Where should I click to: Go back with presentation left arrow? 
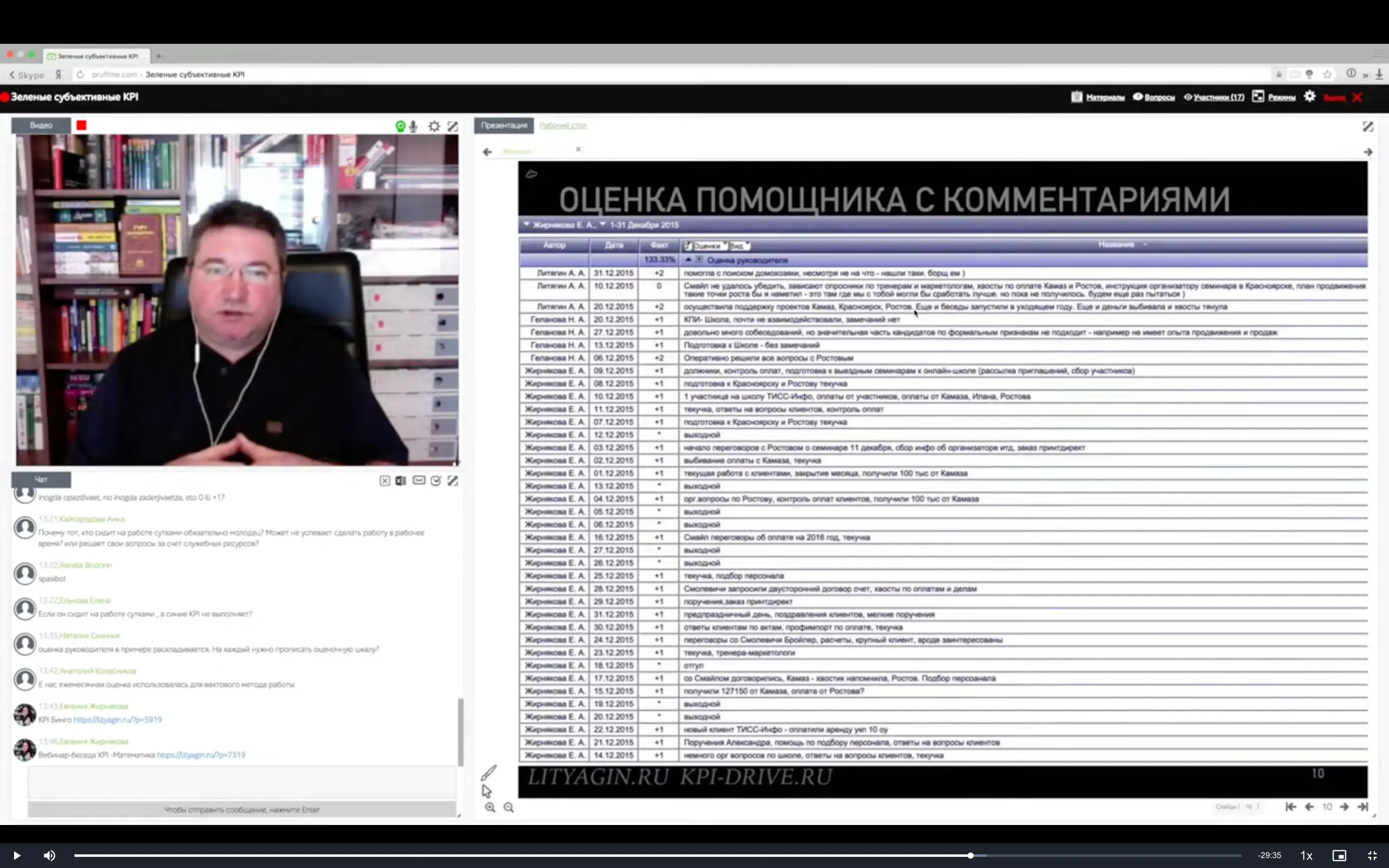pos(487,152)
